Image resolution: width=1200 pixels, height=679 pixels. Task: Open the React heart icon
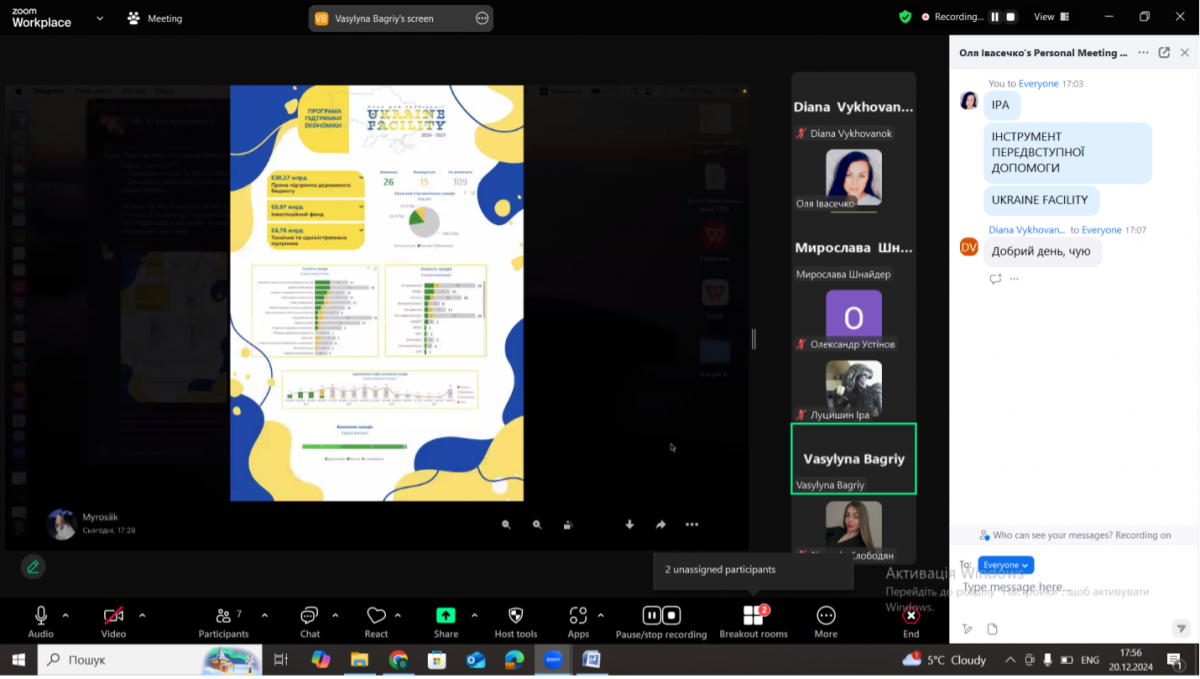(376, 616)
